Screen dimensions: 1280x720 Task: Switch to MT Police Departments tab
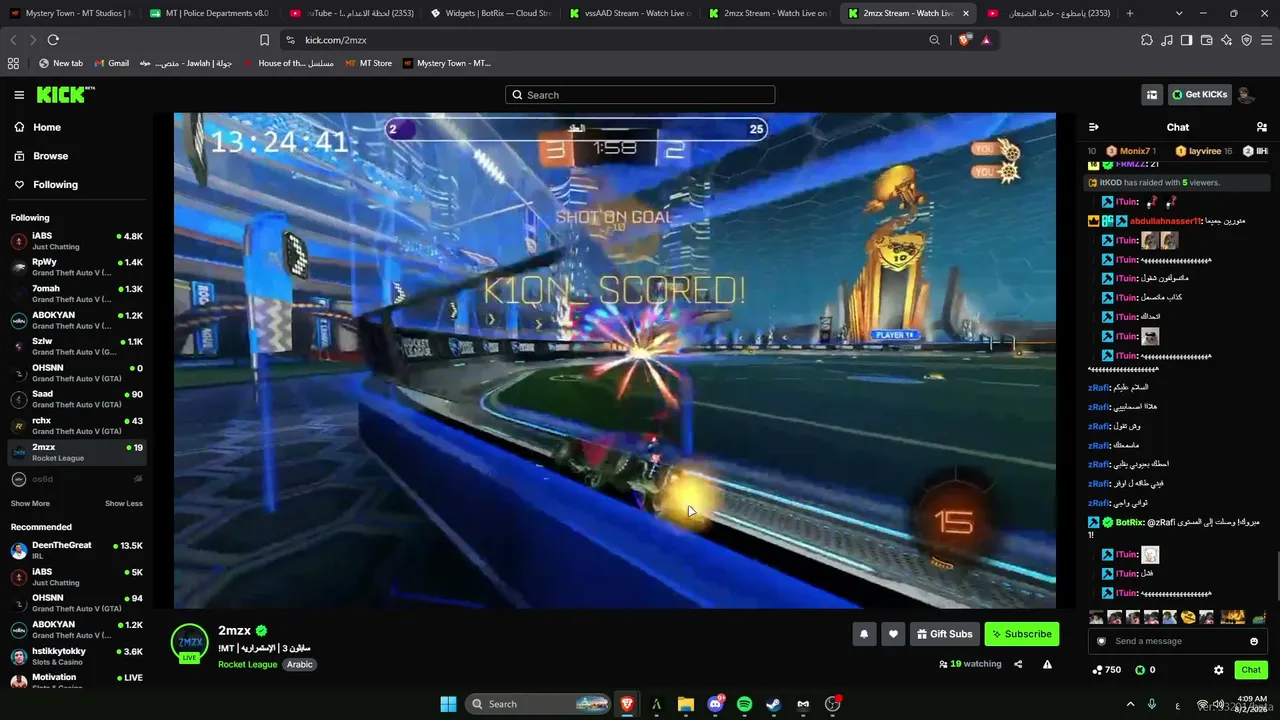pyautogui.click(x=208, y=13)
